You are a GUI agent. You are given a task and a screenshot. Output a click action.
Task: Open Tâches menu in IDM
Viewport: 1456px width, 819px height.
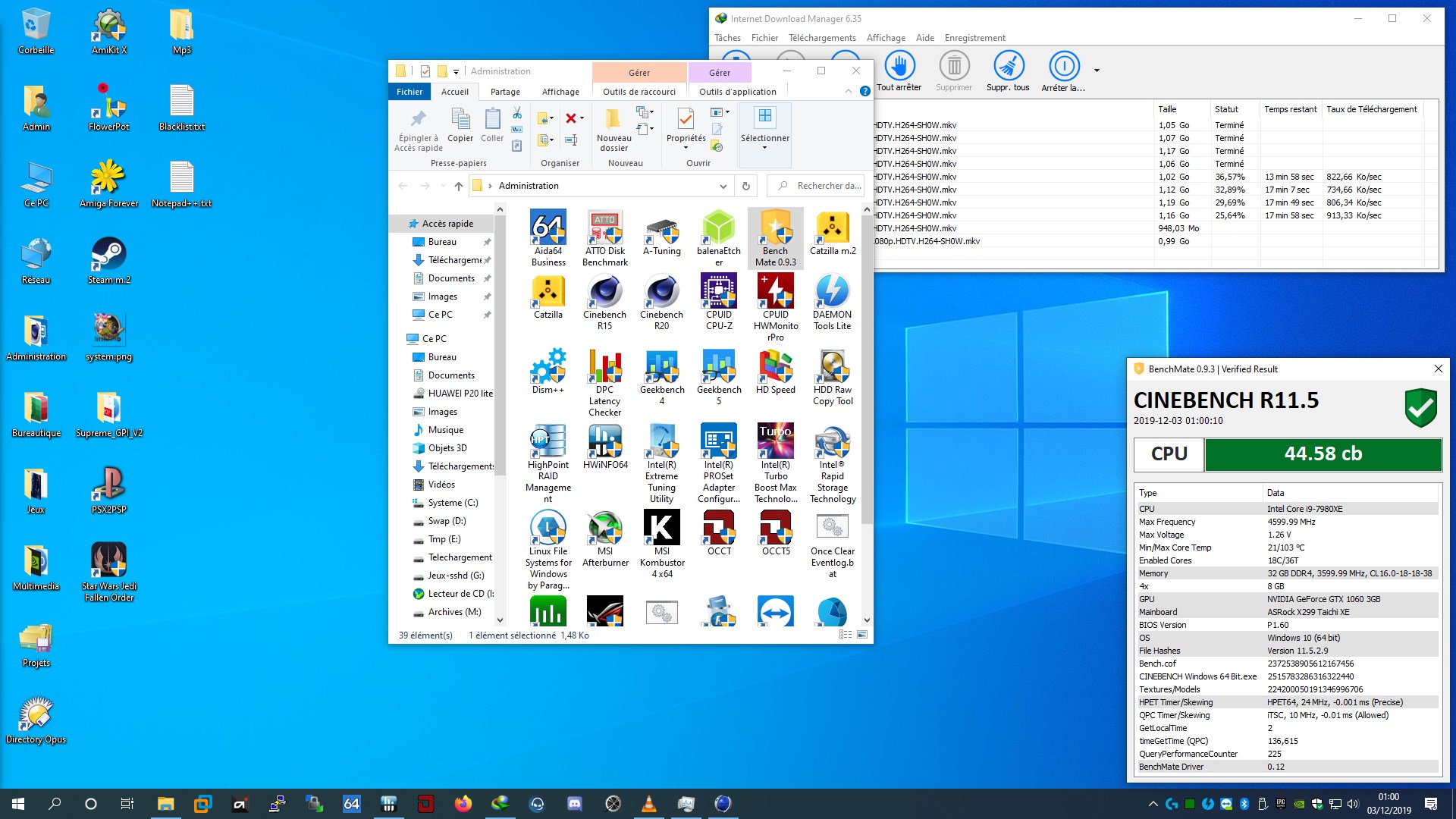click(x=727, y=38)
